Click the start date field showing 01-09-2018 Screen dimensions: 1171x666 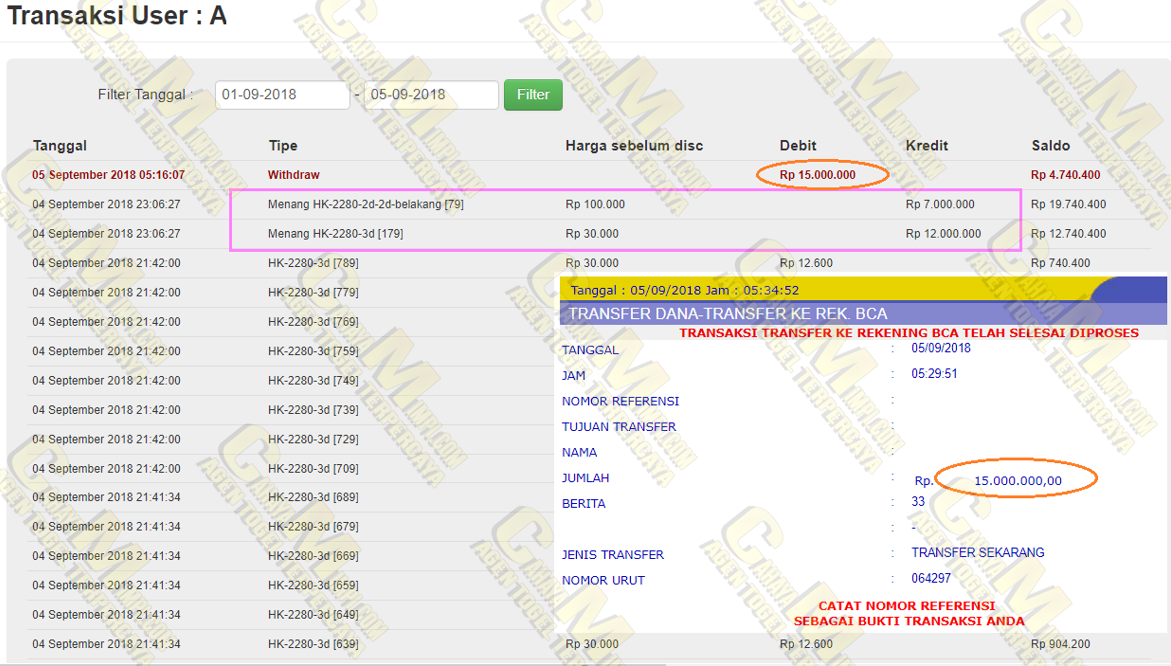pyautogui.click(x=282, y=95)
